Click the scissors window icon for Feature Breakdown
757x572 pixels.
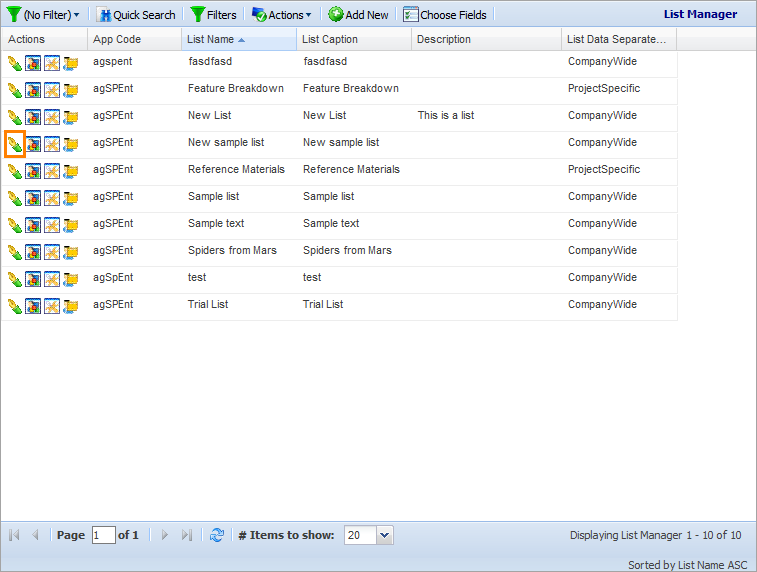click(x=52, y=90)
